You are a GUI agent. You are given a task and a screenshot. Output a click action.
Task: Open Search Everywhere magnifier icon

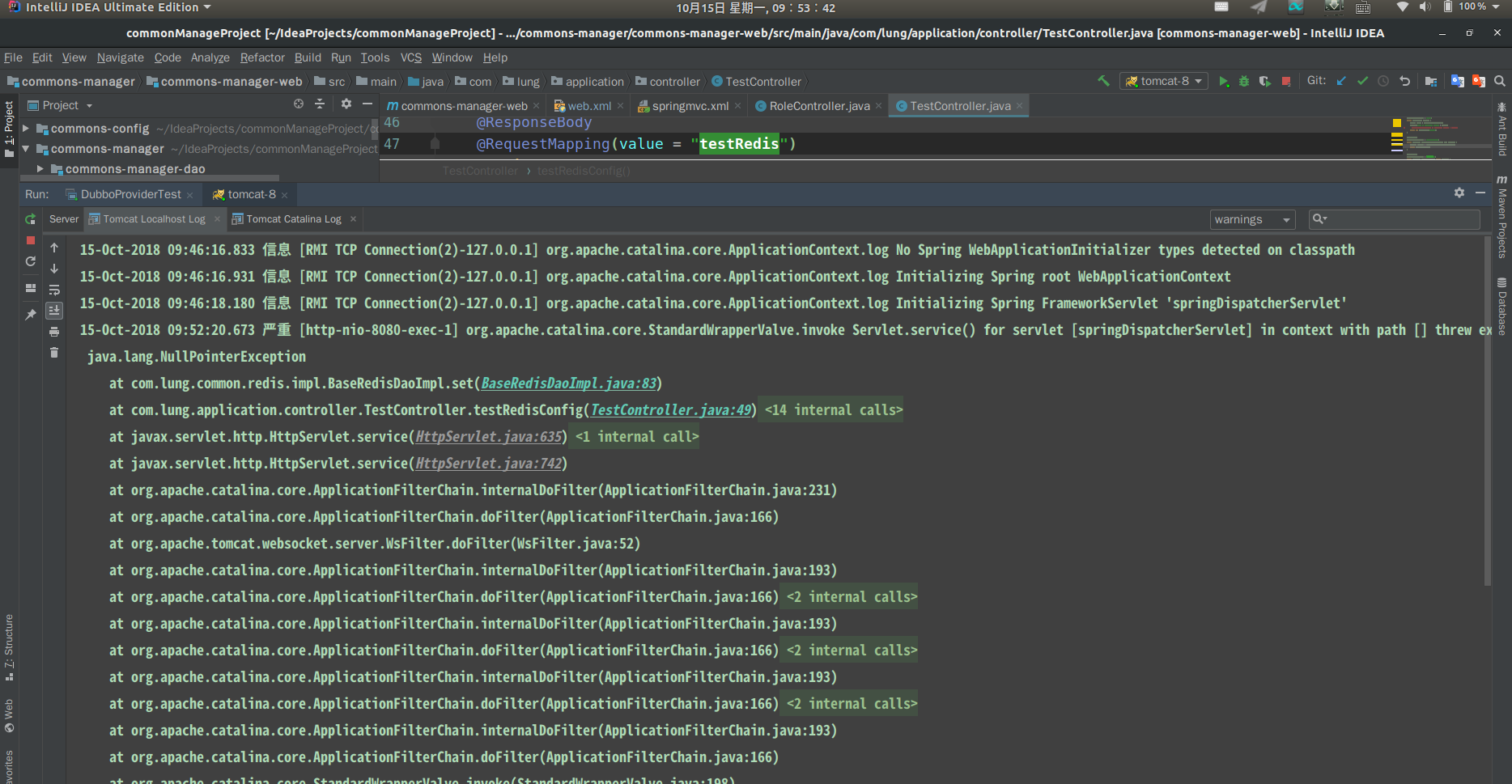point(1500,81)
